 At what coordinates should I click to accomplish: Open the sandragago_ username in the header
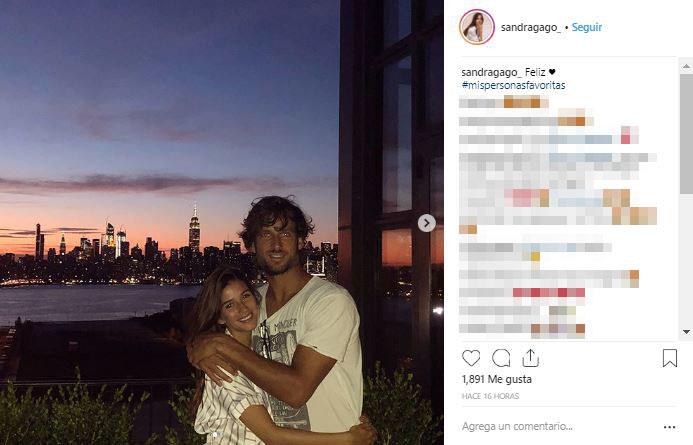pyautogui.click(x=531, y=27)
